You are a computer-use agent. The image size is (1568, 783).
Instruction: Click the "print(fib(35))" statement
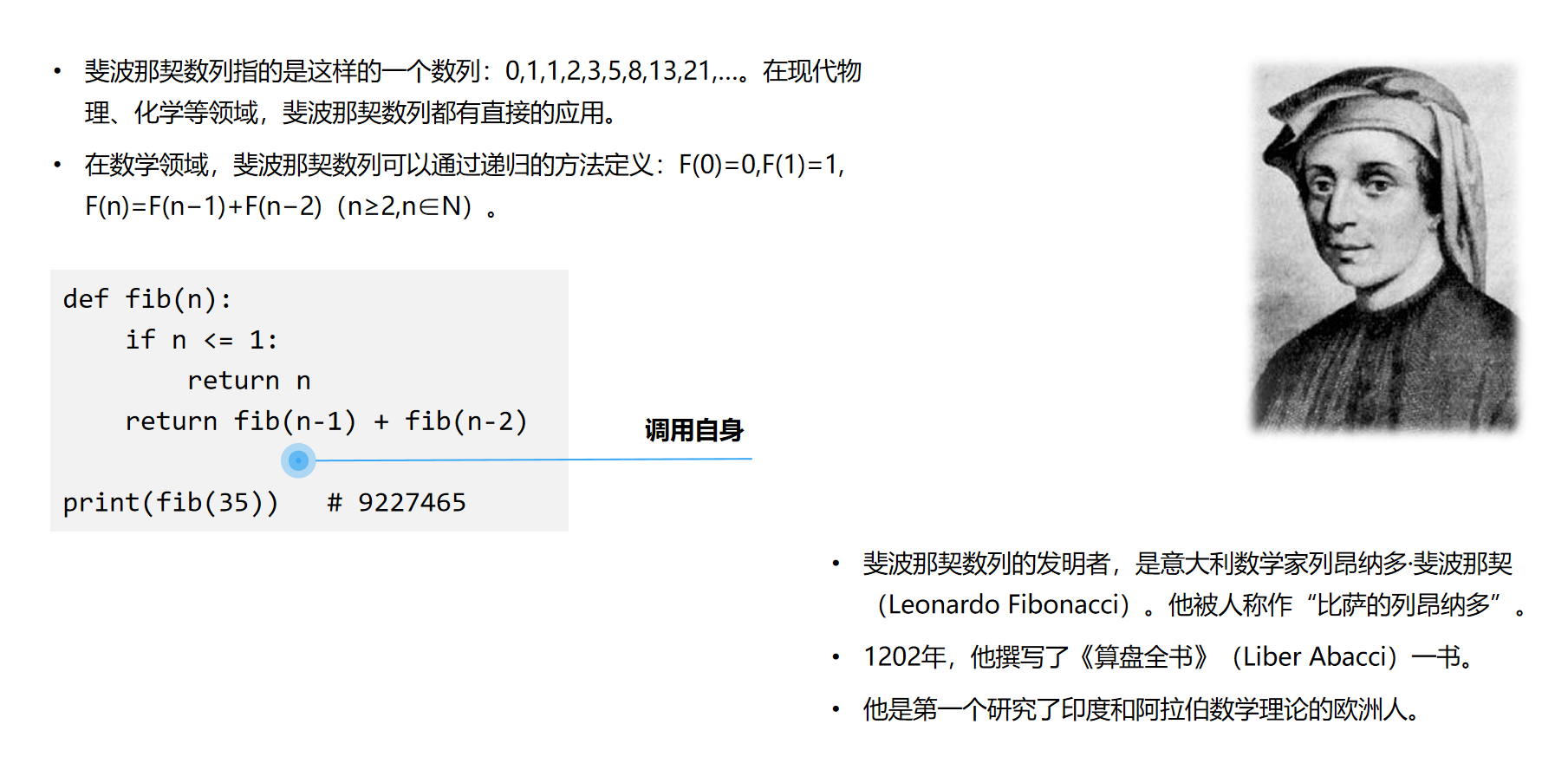click(171, 503)
